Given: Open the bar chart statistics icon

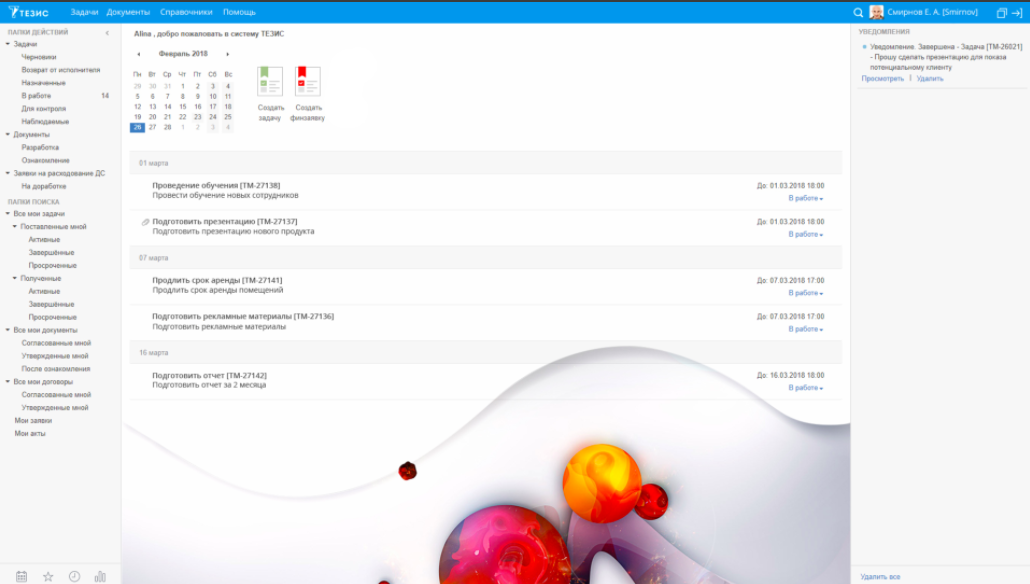Looking at the screenshot, I should 100,576.
